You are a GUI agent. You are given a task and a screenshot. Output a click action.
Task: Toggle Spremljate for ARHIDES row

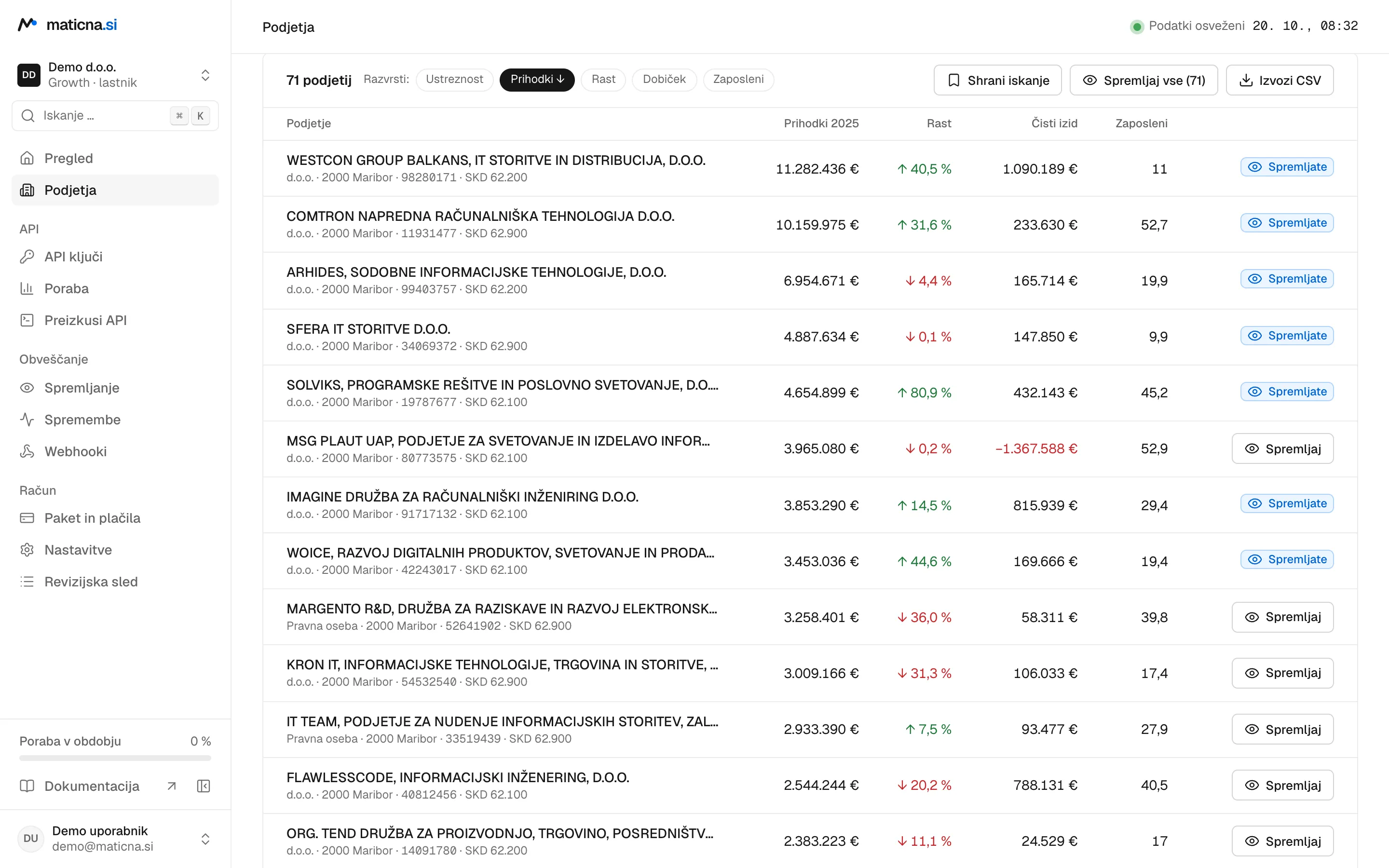click(x=1287, y=279)
